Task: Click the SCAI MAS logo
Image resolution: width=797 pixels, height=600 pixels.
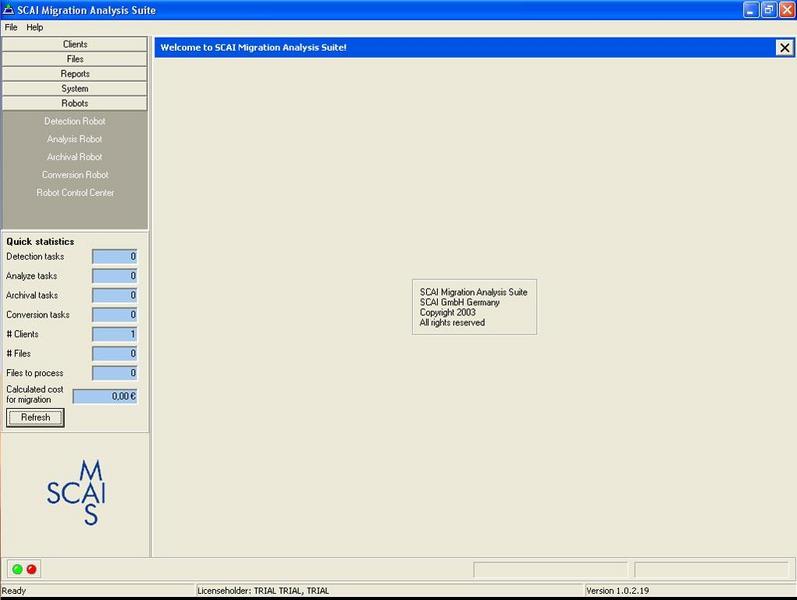Action: coord(76,492)
